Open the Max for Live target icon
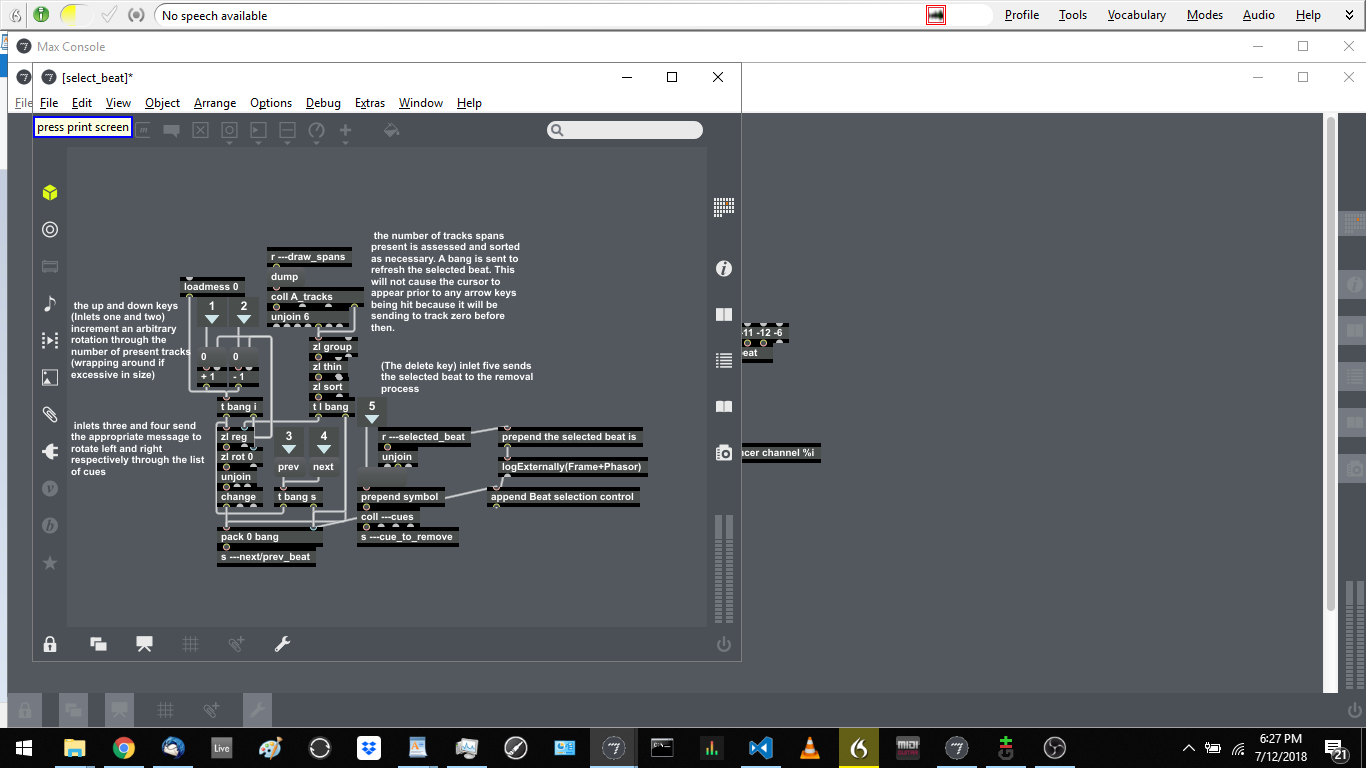This screenshot has width=1366, height=768. 50,229
